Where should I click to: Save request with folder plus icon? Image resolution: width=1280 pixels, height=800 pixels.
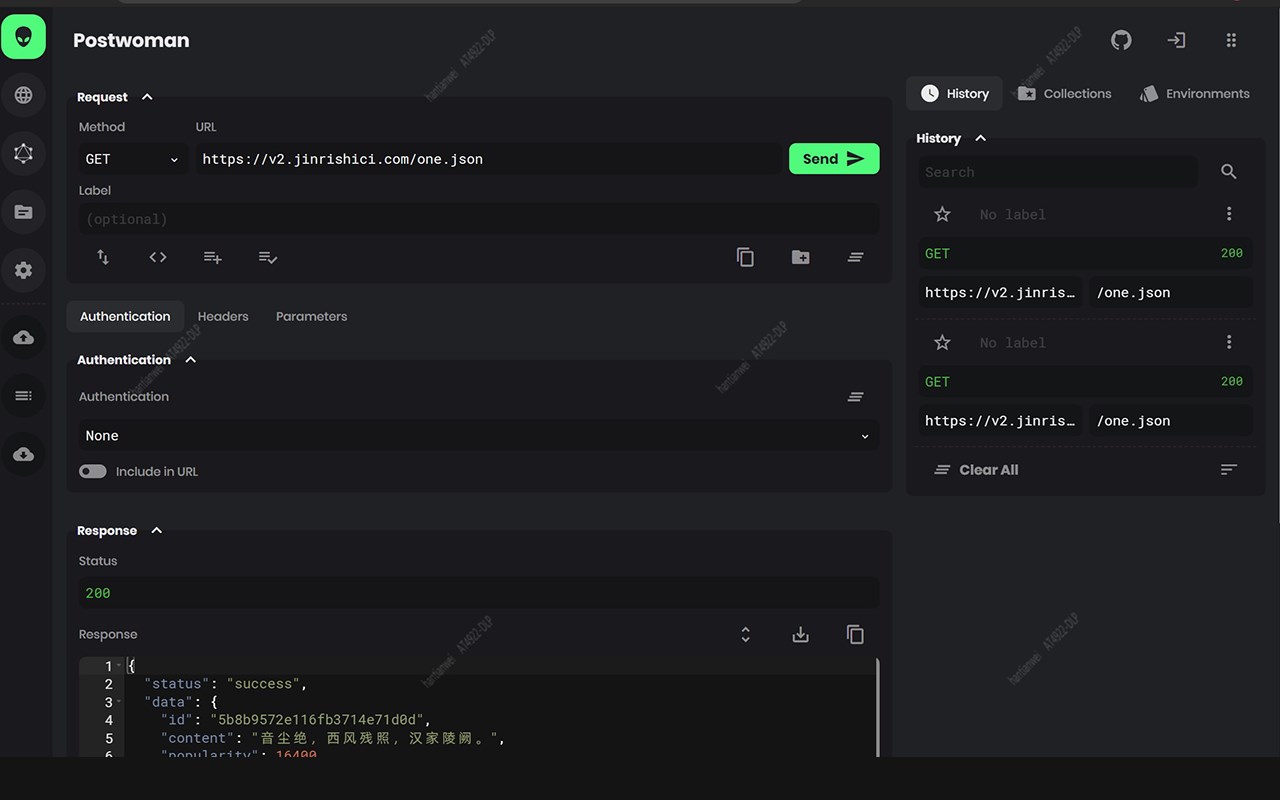click(801, 257)
